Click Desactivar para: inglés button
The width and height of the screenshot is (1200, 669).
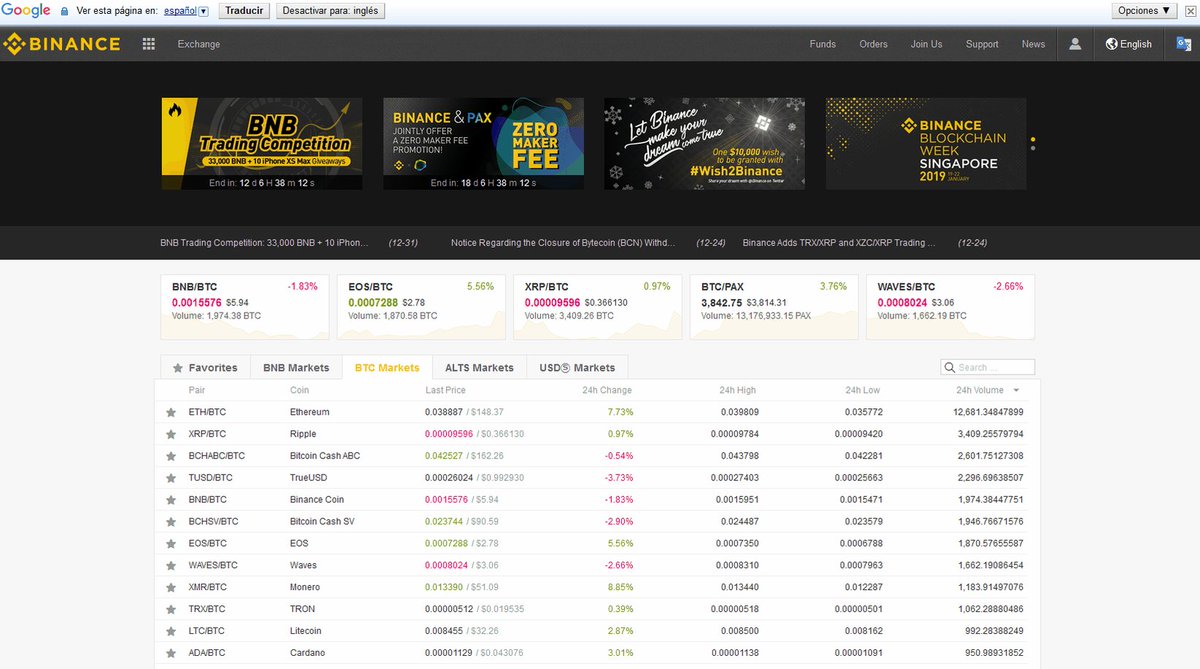(330, 11)
